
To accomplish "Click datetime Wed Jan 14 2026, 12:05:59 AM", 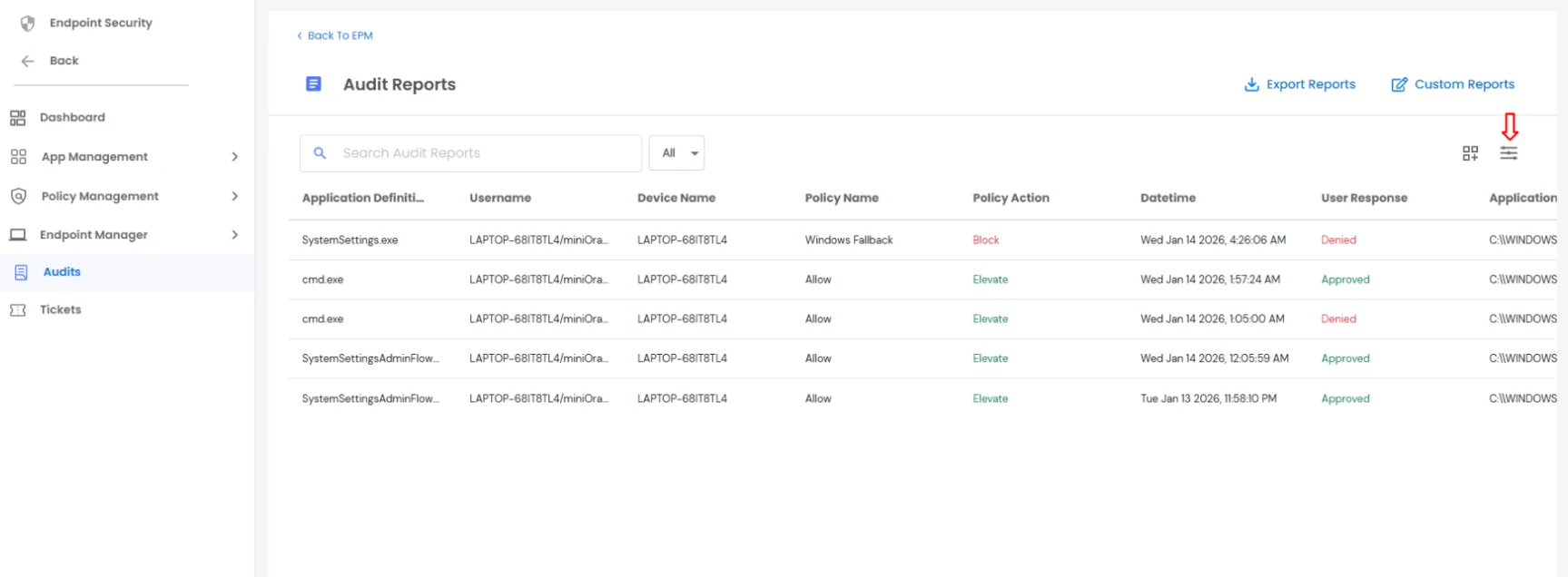I will point(1215,358).
